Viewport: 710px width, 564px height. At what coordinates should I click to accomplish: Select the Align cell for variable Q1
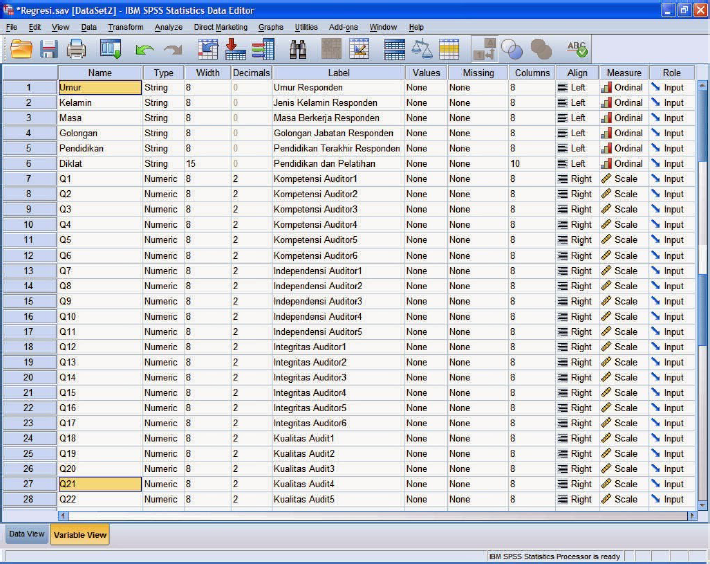pos(576,179)
